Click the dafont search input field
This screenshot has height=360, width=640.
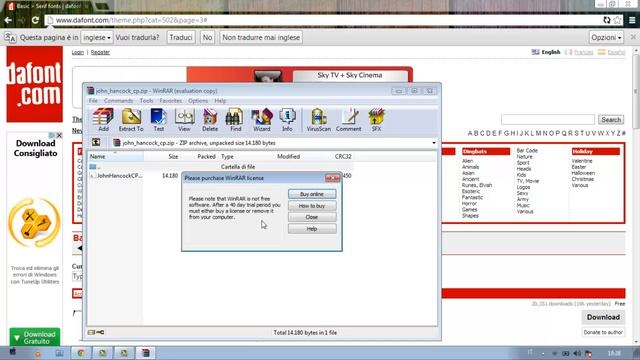coord(548,120)
